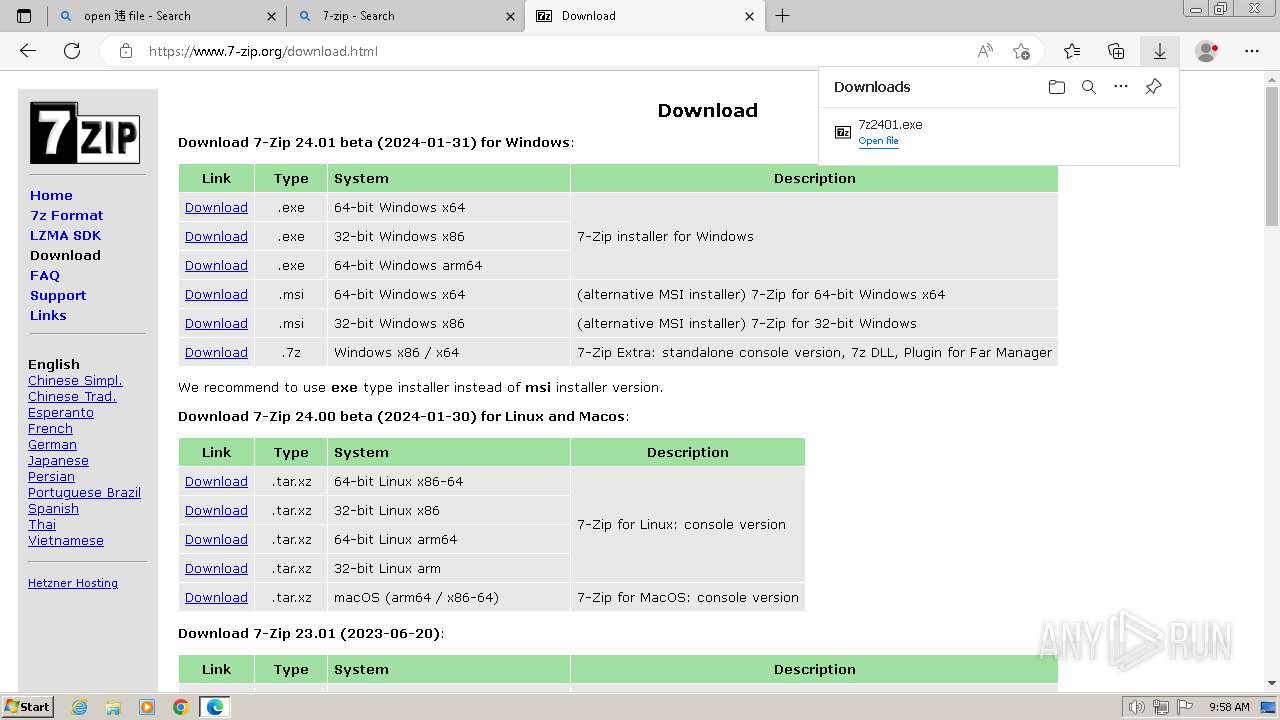Download the 32-bit Windows x86 .msi installer
The width and height of the screenshot is (1280, 720).
[x=216, y=323]
